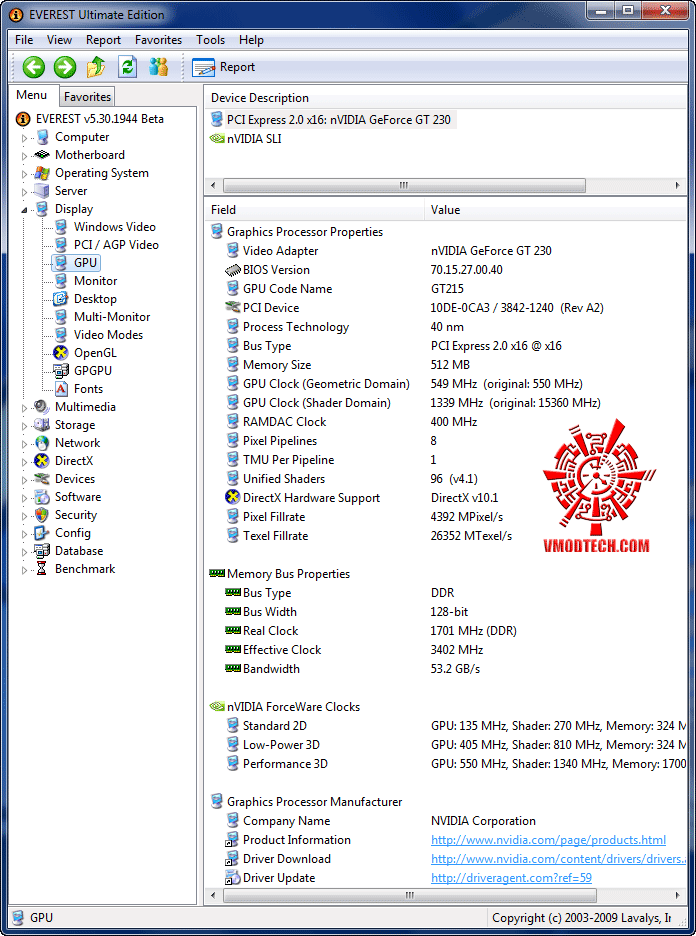Open the Favorites menu
Viewport: 696px width, 936px height.
(158, 40)
